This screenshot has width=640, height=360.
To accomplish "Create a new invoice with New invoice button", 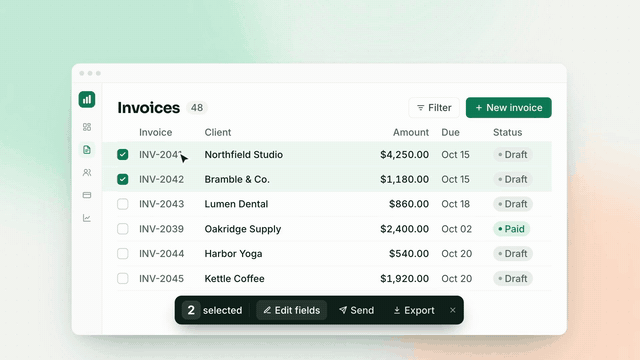I will 509,108.
